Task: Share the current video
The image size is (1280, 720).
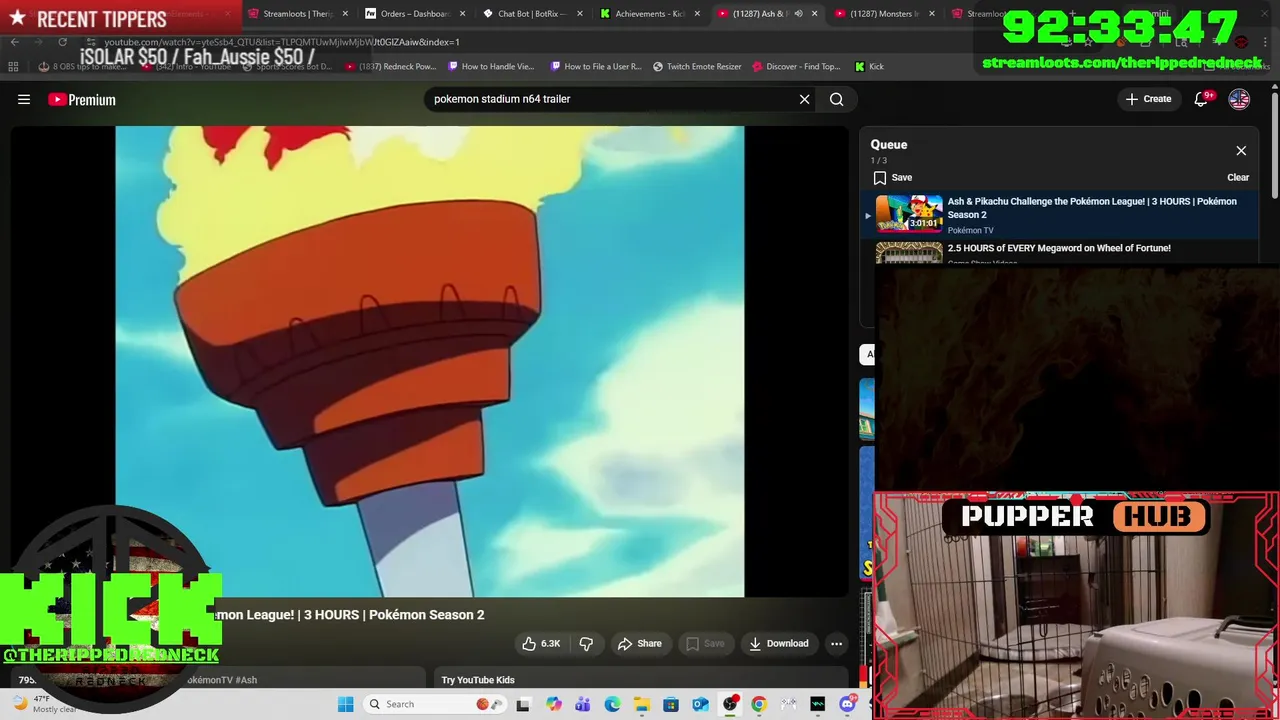Action: (x=639, y=644)
